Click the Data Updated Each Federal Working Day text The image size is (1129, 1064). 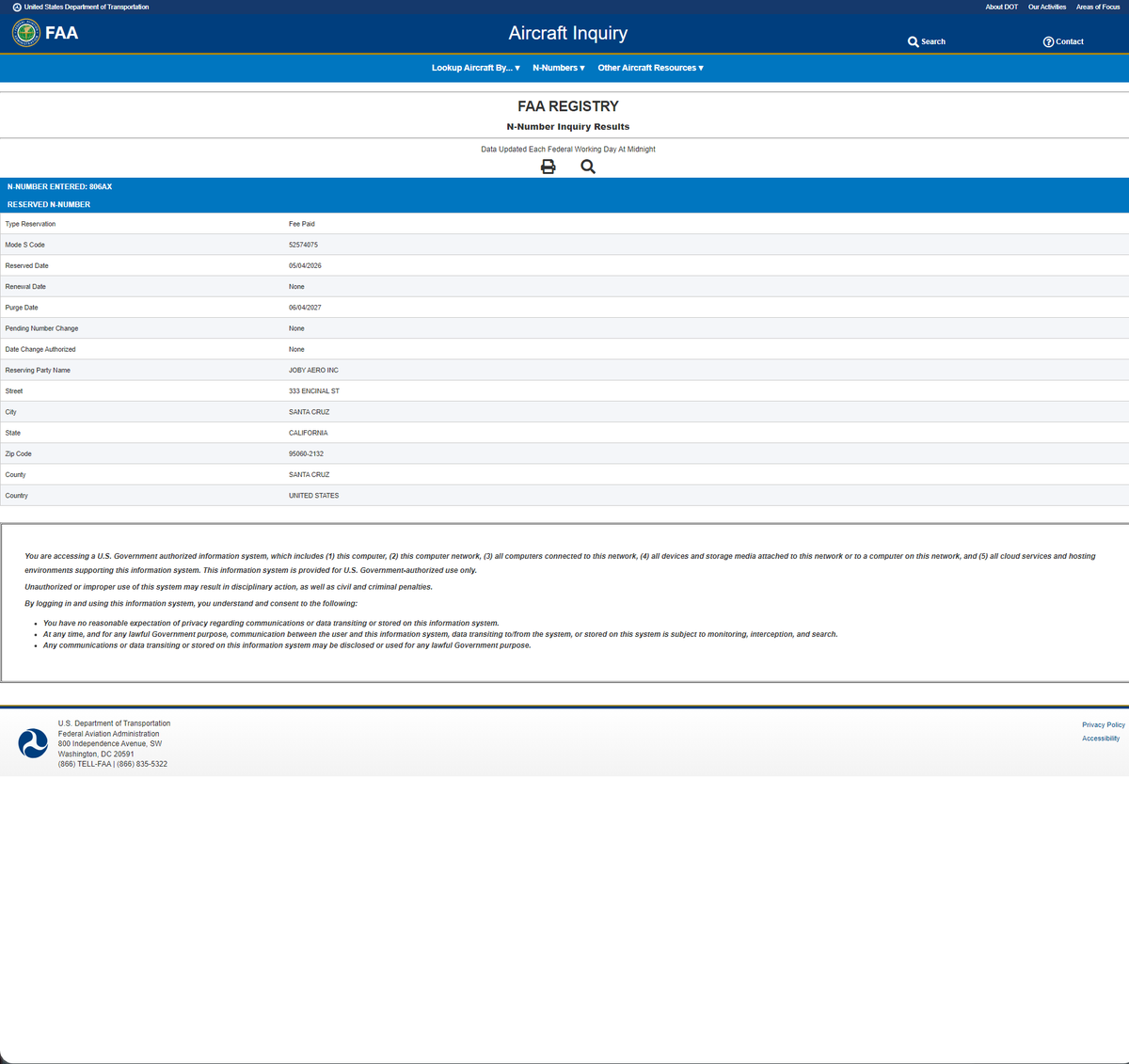[x=568, y=149]
